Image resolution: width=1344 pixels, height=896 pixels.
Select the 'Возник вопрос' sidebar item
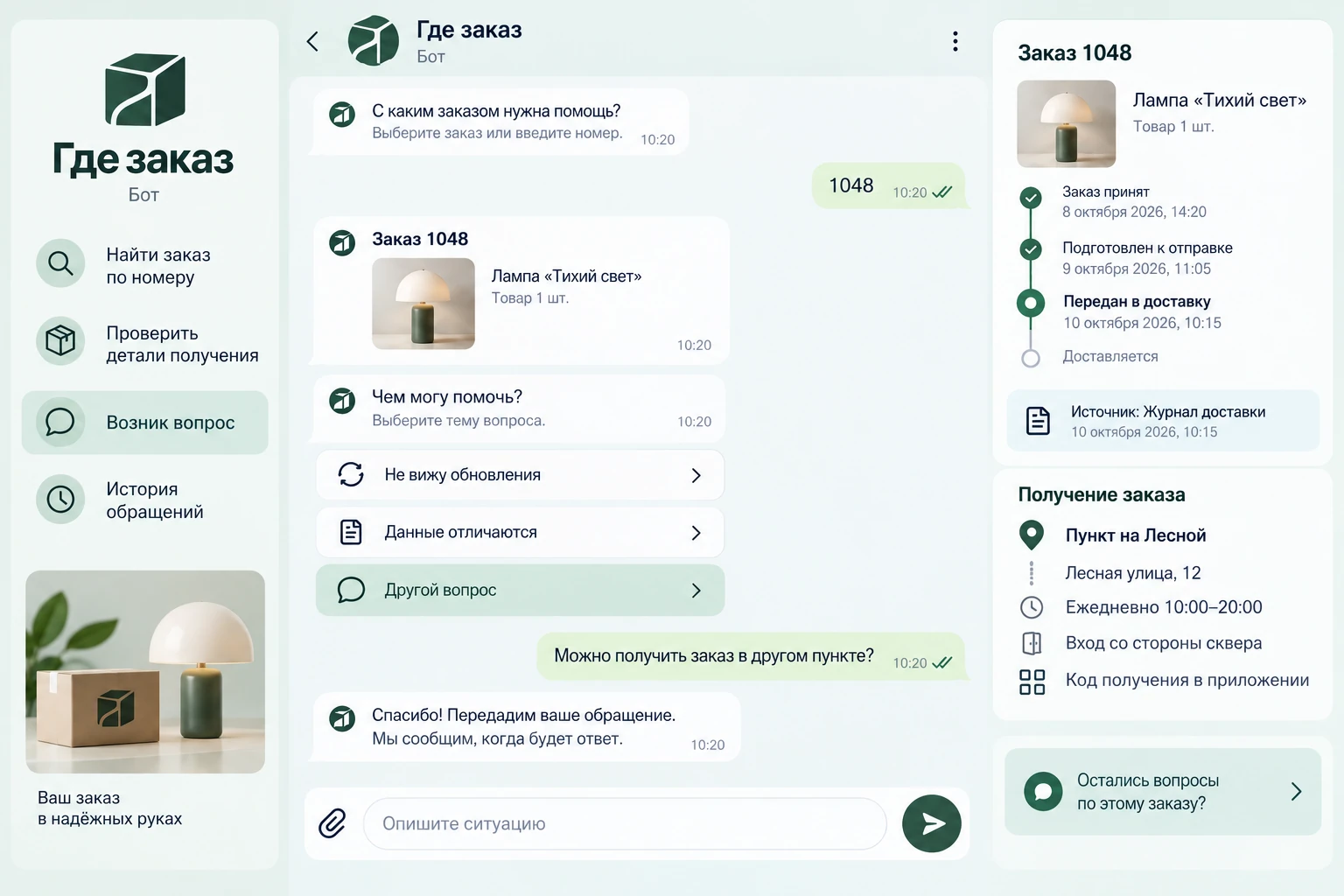[145, 423]
